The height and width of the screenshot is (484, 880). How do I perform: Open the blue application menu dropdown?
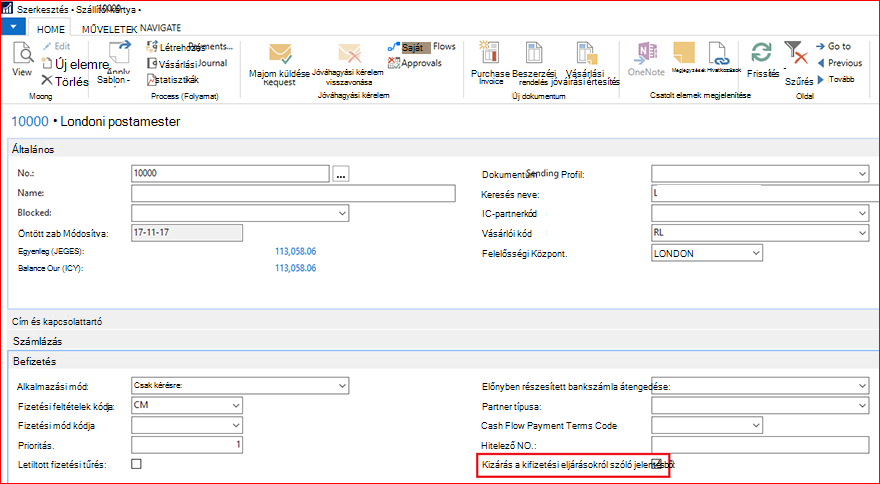(13, 26)
